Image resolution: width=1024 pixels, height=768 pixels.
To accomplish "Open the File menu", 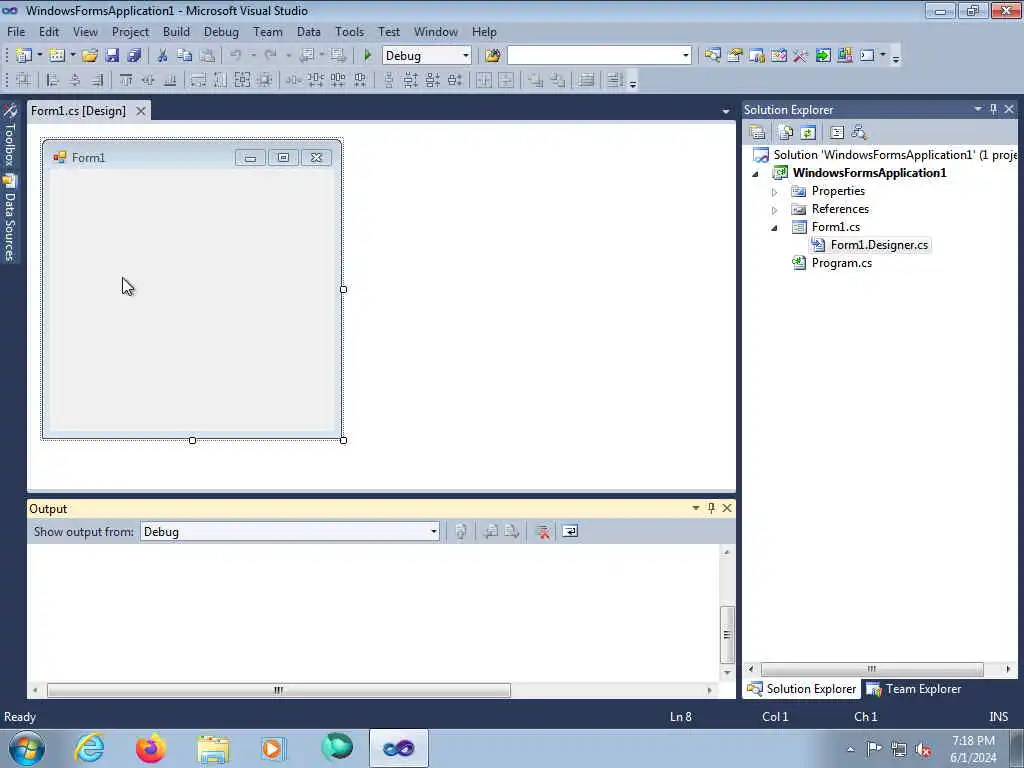I will (x=16, y=32).
